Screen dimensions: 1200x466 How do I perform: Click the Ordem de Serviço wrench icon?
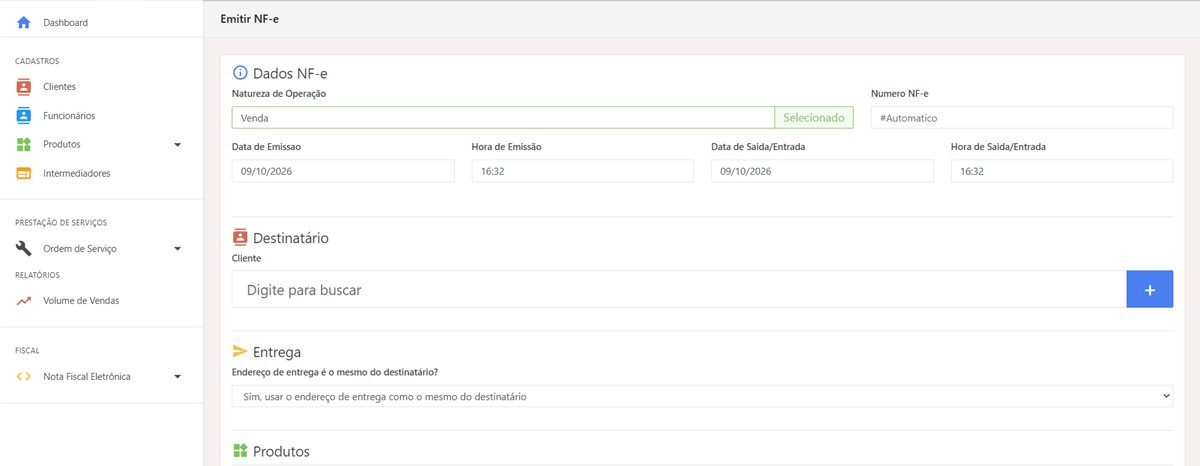(24, 248)
